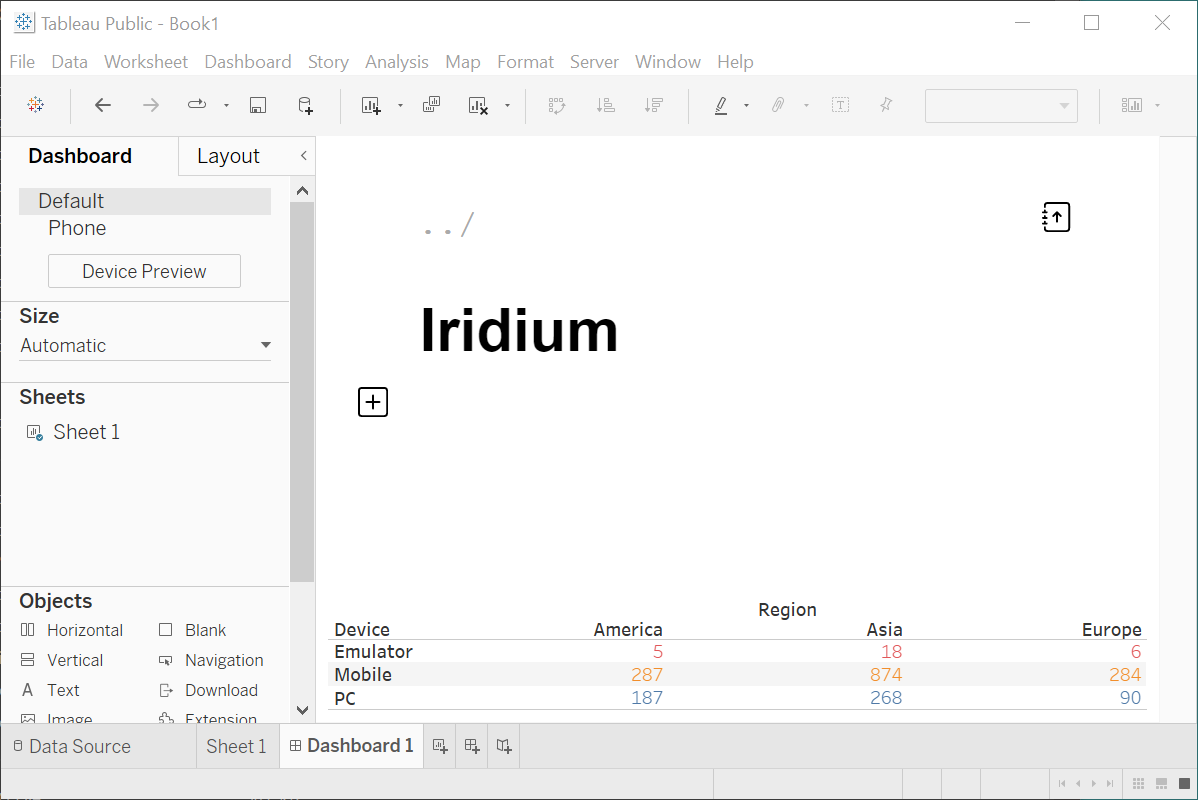
Task: Undo the last action in the toolbar
Action: [x=102, y=104]
